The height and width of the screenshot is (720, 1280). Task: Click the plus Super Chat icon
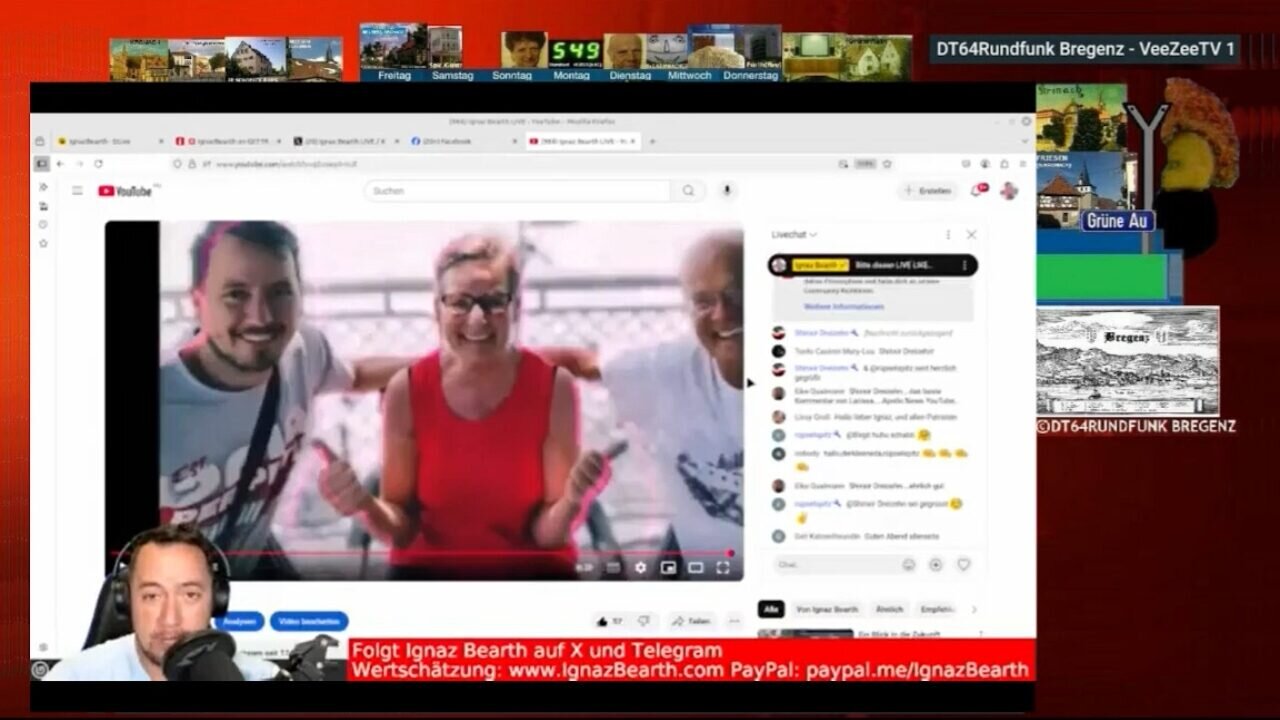(x=936, y=564)
